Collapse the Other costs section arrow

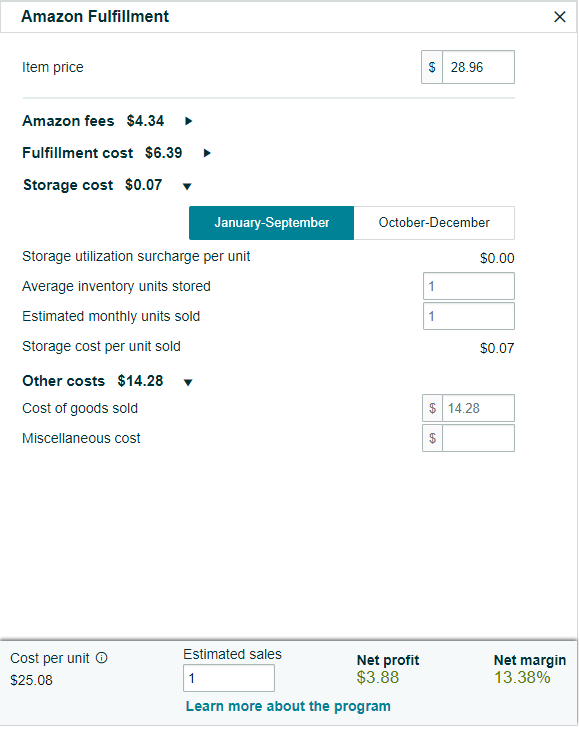click(x=188, y=382)
